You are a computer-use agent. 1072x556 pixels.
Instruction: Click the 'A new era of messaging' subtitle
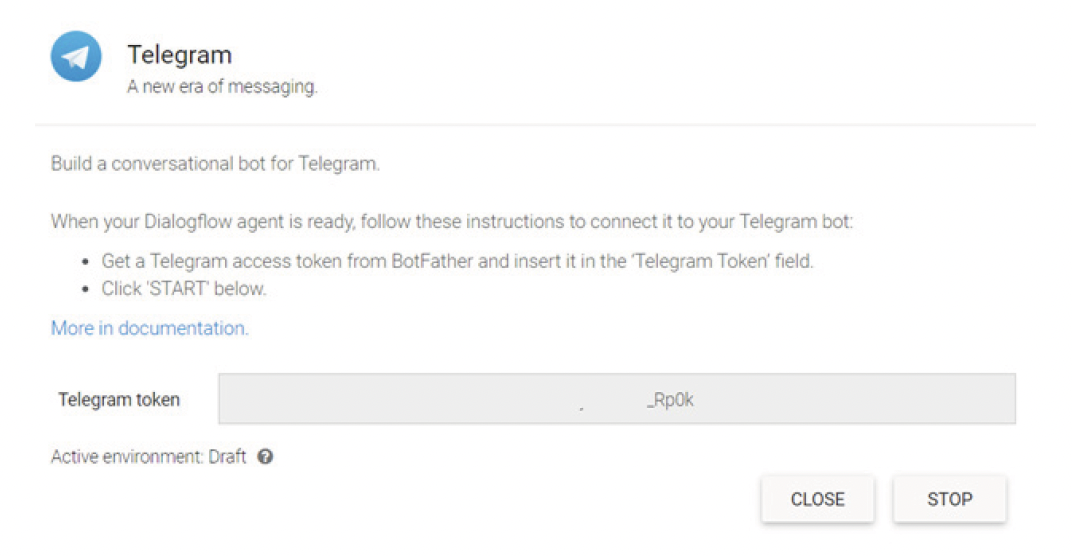point(222,87)
